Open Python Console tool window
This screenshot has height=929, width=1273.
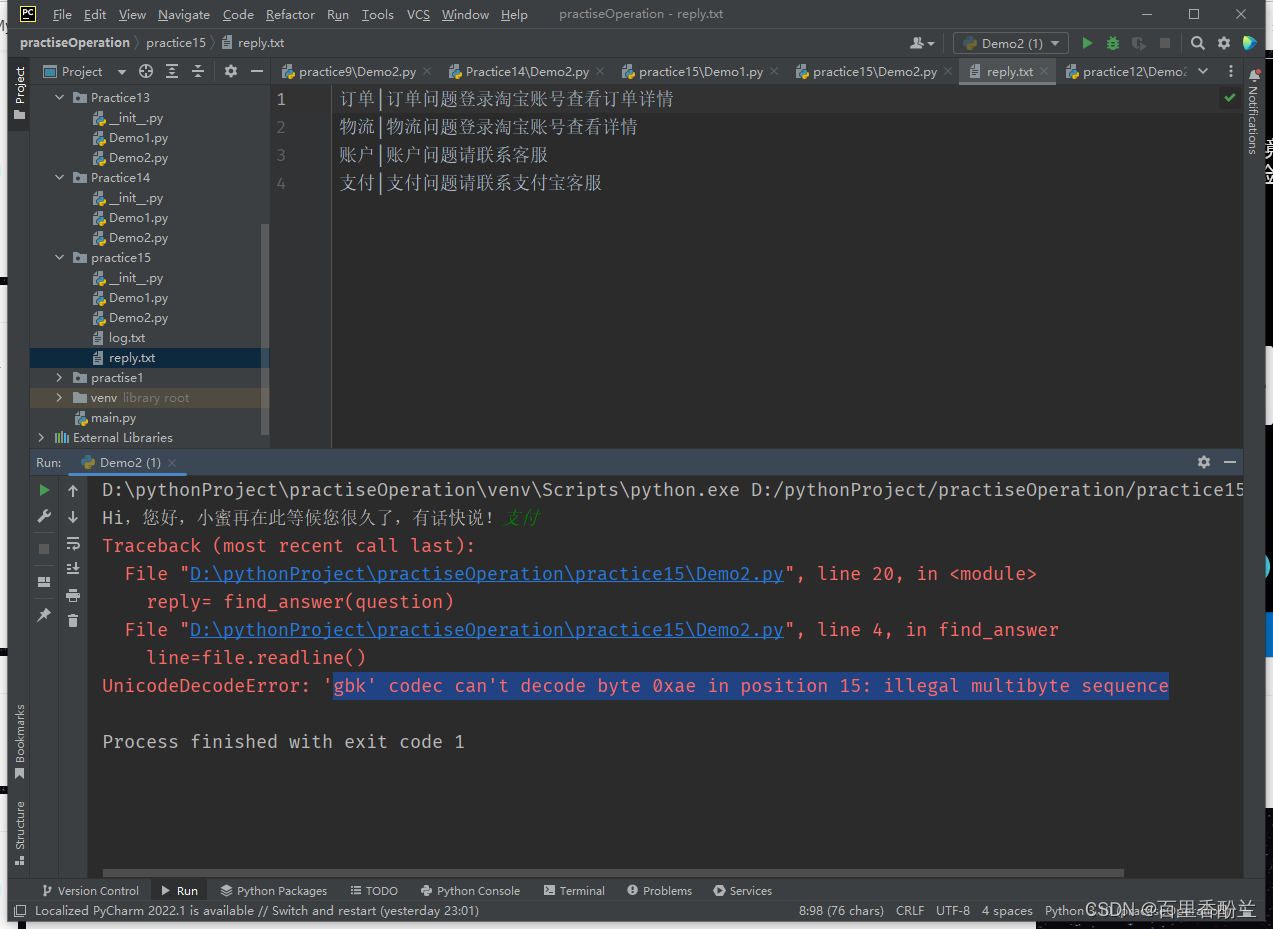click(470, 890)
